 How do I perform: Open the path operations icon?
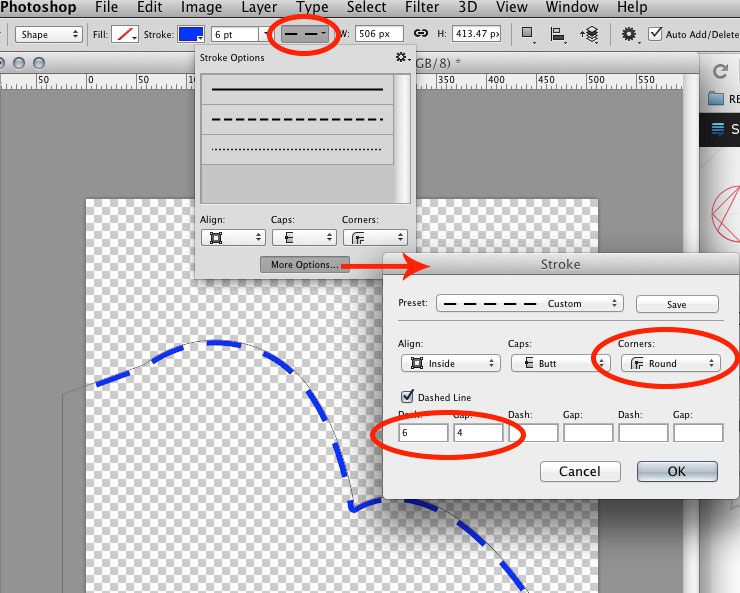(528, 34)
